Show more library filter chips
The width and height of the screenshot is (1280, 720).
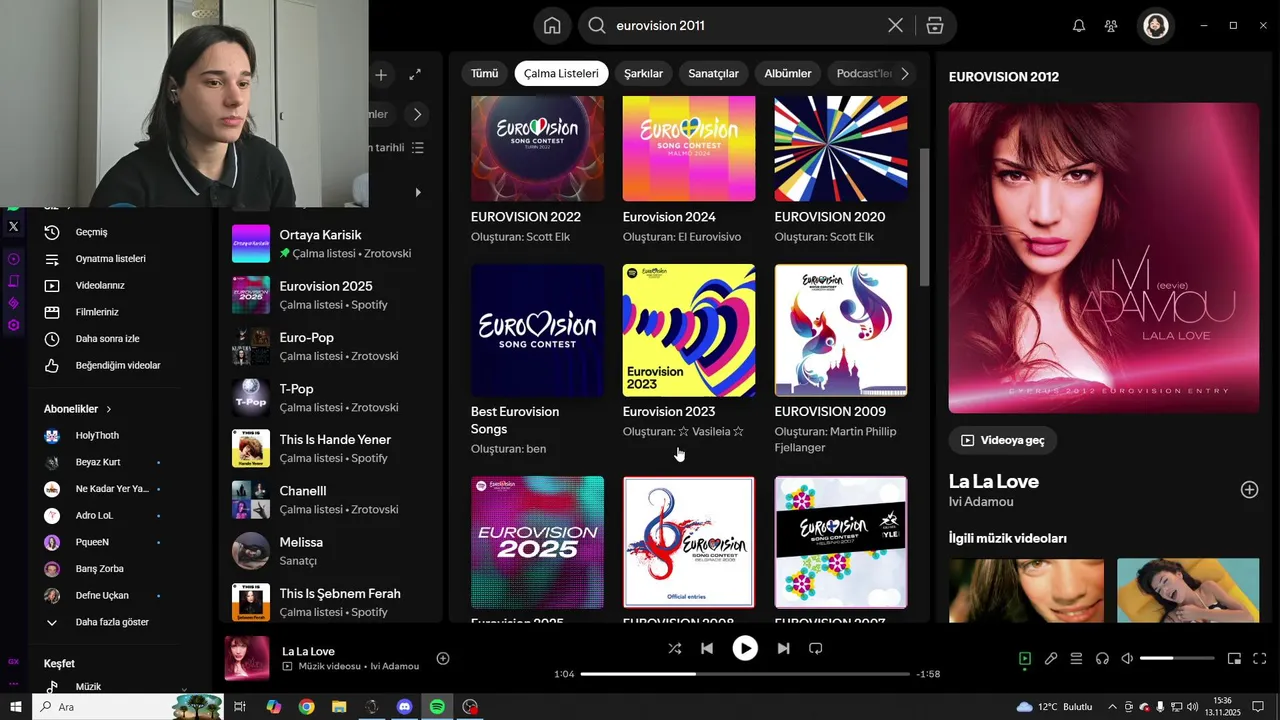click(417, 114)
